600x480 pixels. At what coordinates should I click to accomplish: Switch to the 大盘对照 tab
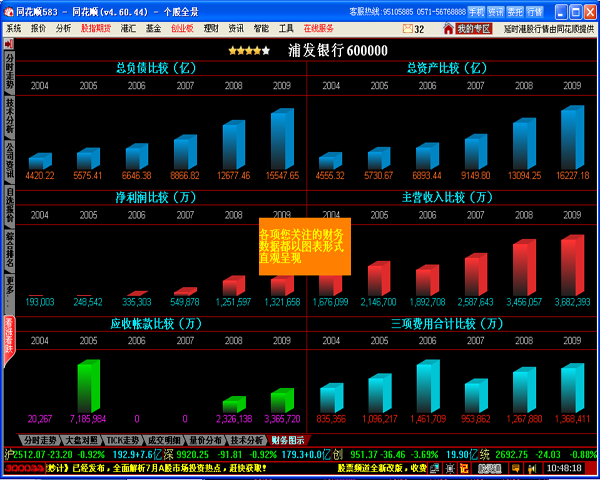coord(81,440)
